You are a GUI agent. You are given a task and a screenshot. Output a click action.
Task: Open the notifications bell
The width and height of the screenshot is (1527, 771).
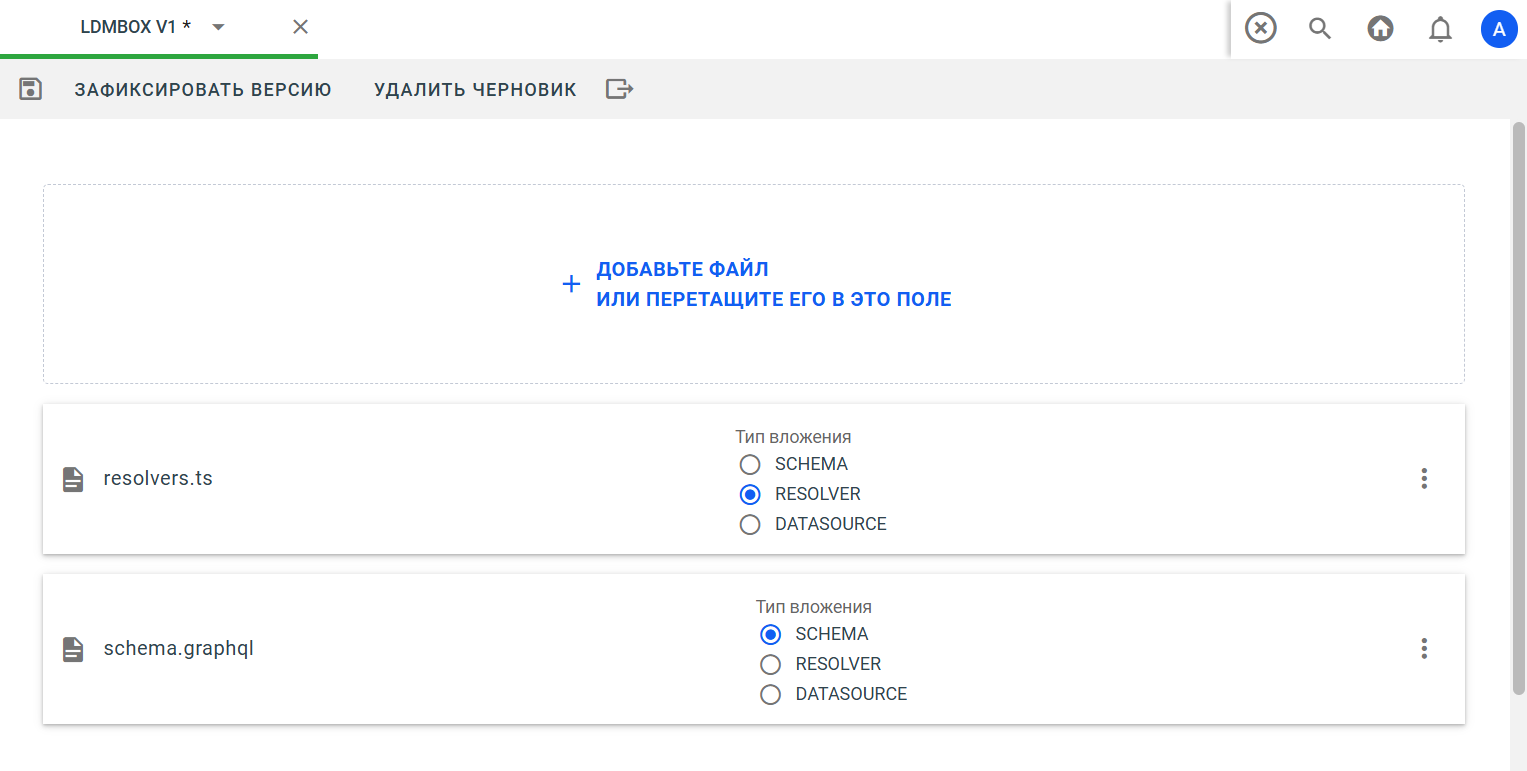pyautogui.click(x=1440, y=30)
